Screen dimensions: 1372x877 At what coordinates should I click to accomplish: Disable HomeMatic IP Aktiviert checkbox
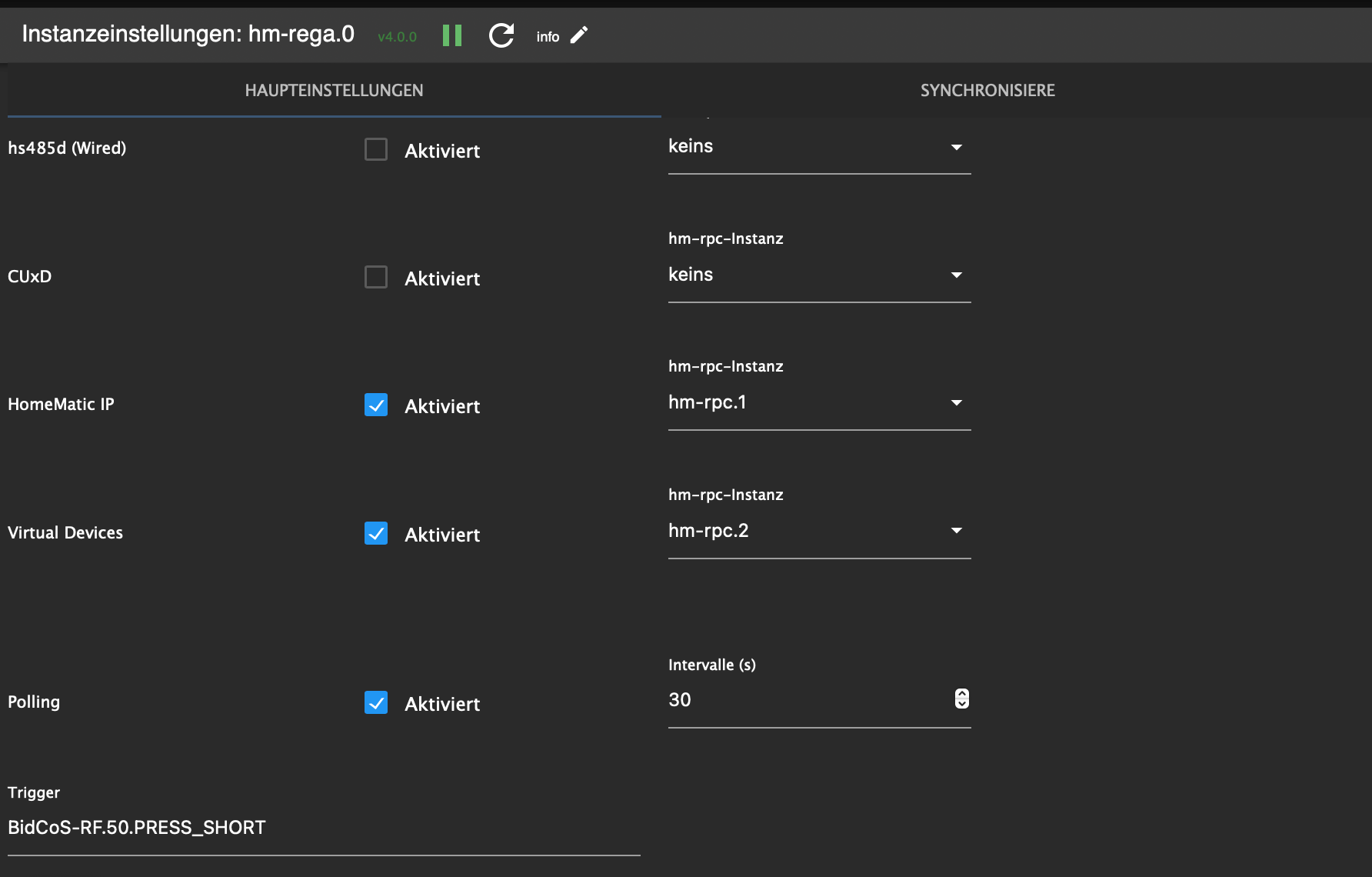click(x=376, y=405)
